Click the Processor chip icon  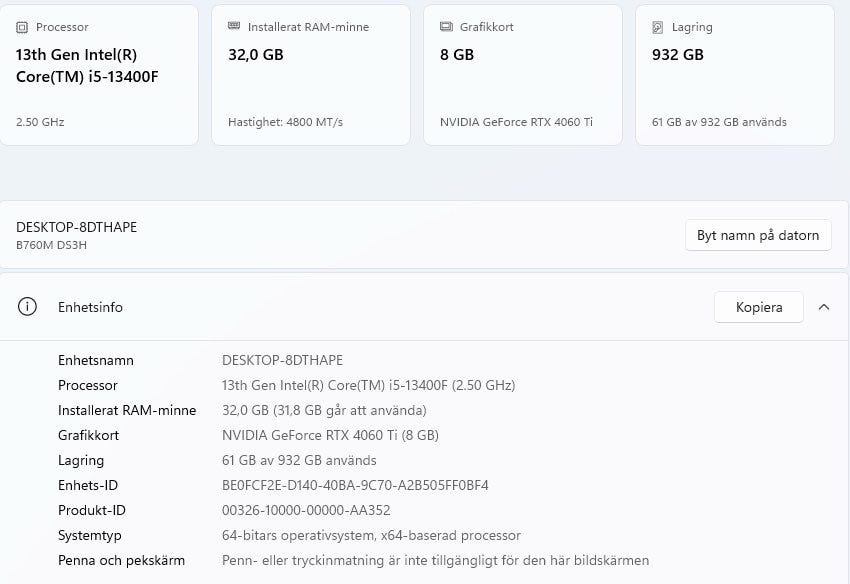(22, 27)
